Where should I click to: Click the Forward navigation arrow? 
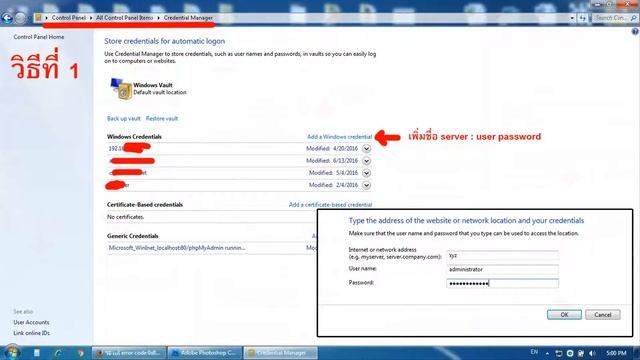(20, 18)
